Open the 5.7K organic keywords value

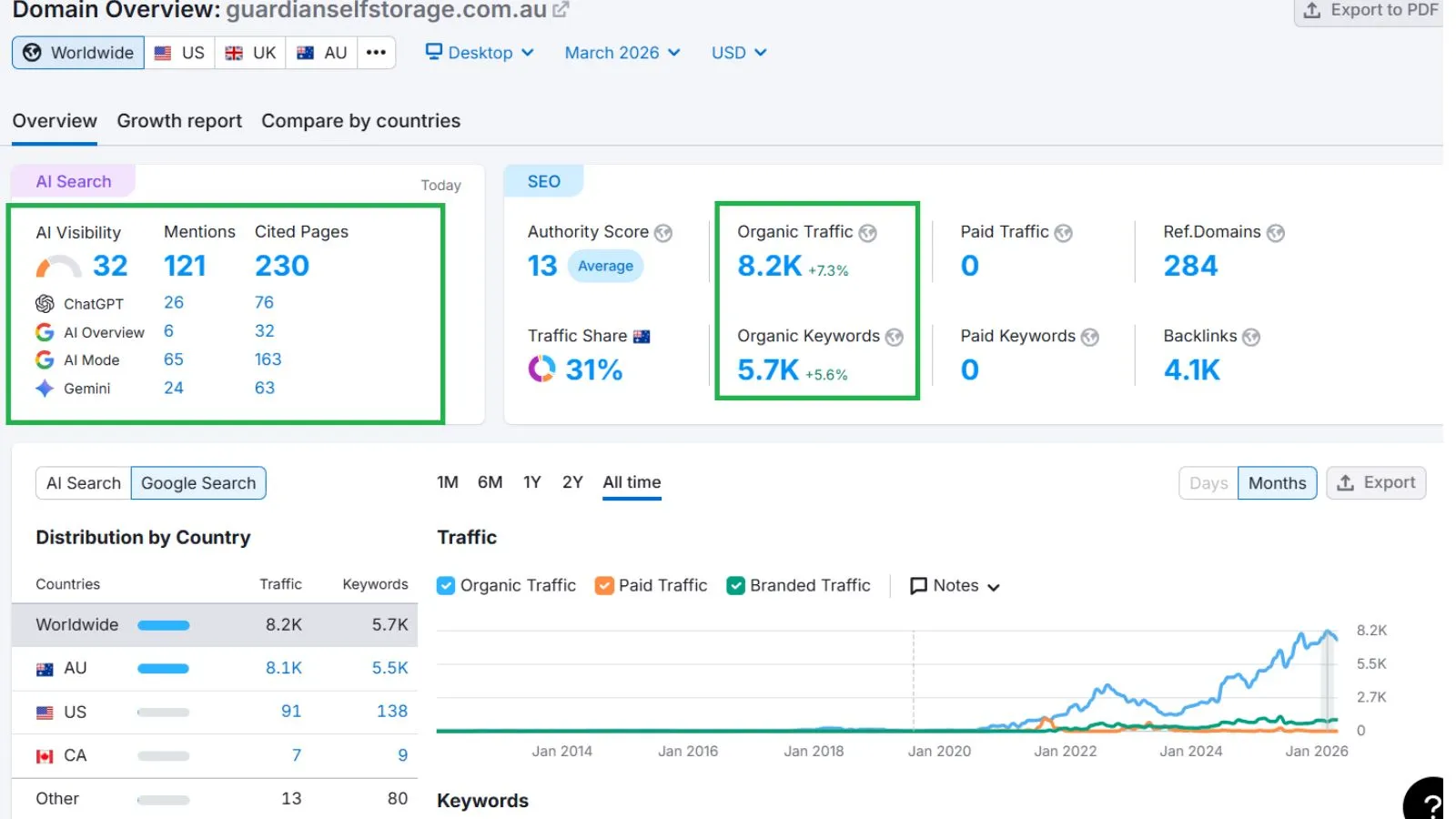(768, 370)
